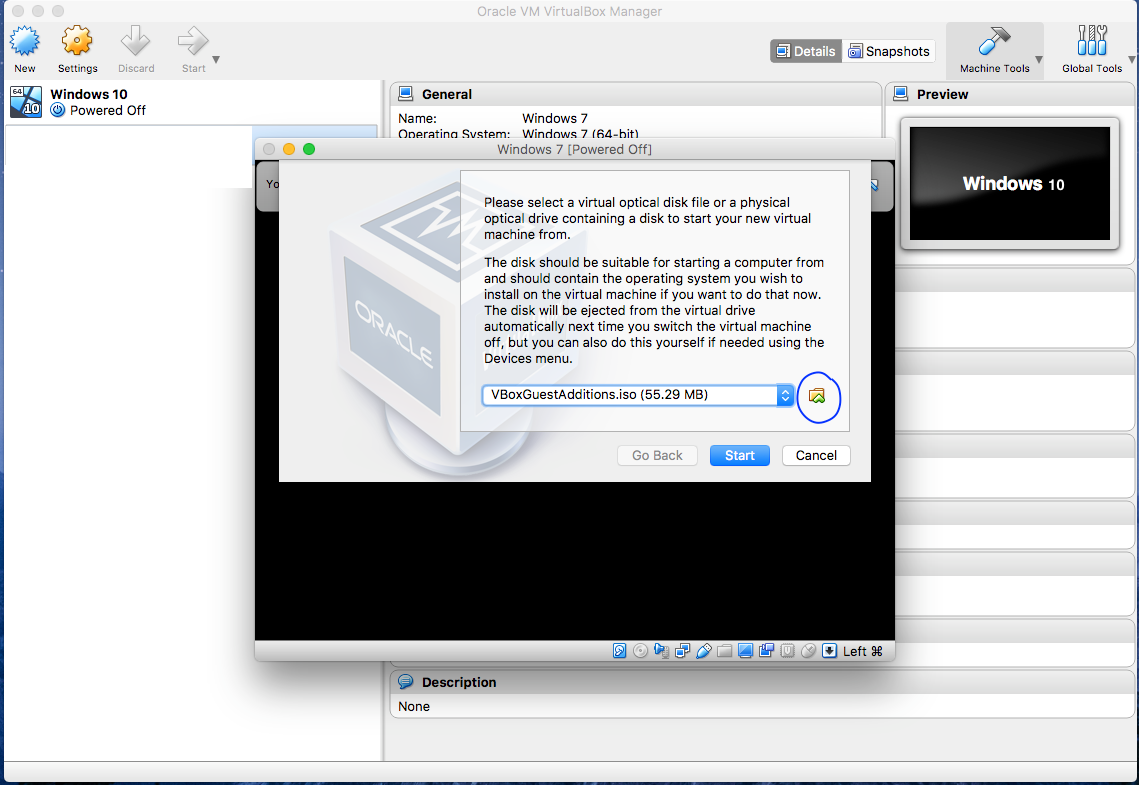Click the Machine Tools button
Screen dimensions: 1139x785
click(x=994, y=49)
